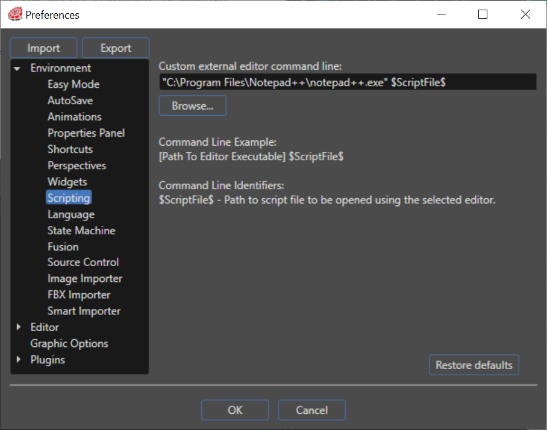Viewport: 547px width, 430px height.
Task: Browse for an external editor executable
Action: click(x=193, y=106)
